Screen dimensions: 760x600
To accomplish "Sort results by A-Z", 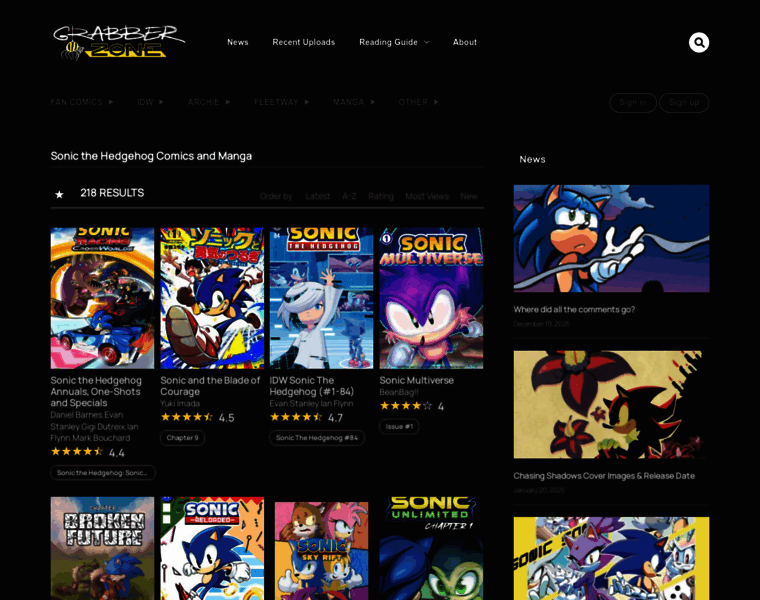I will click(349, 196).
